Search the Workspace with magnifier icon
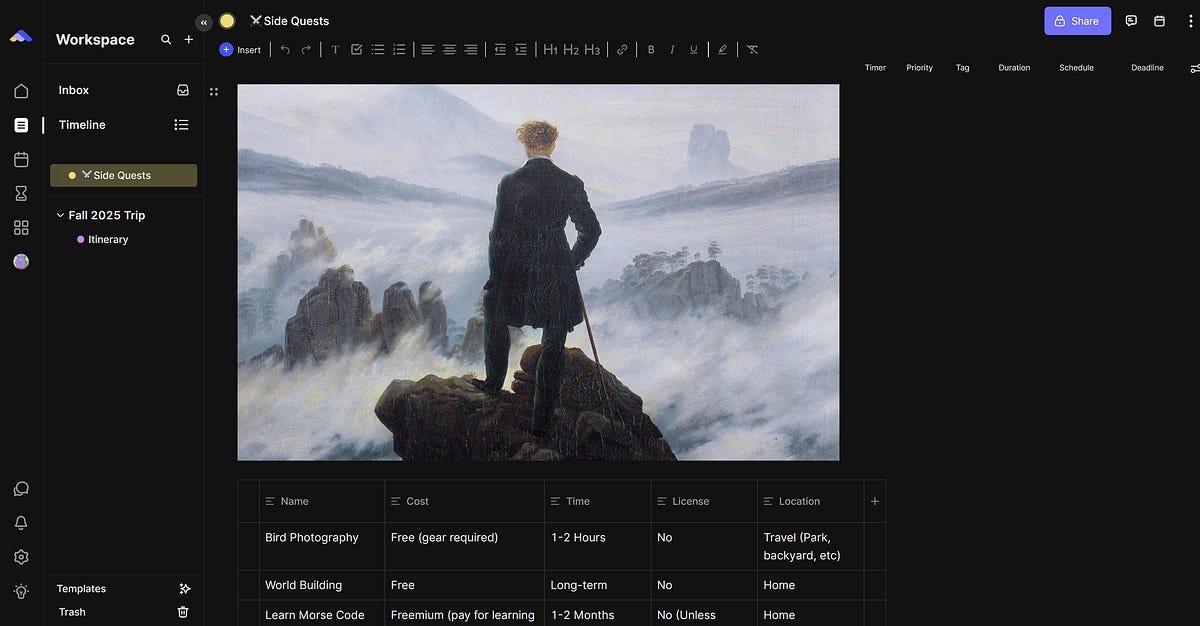 click(x=166, y=40)
